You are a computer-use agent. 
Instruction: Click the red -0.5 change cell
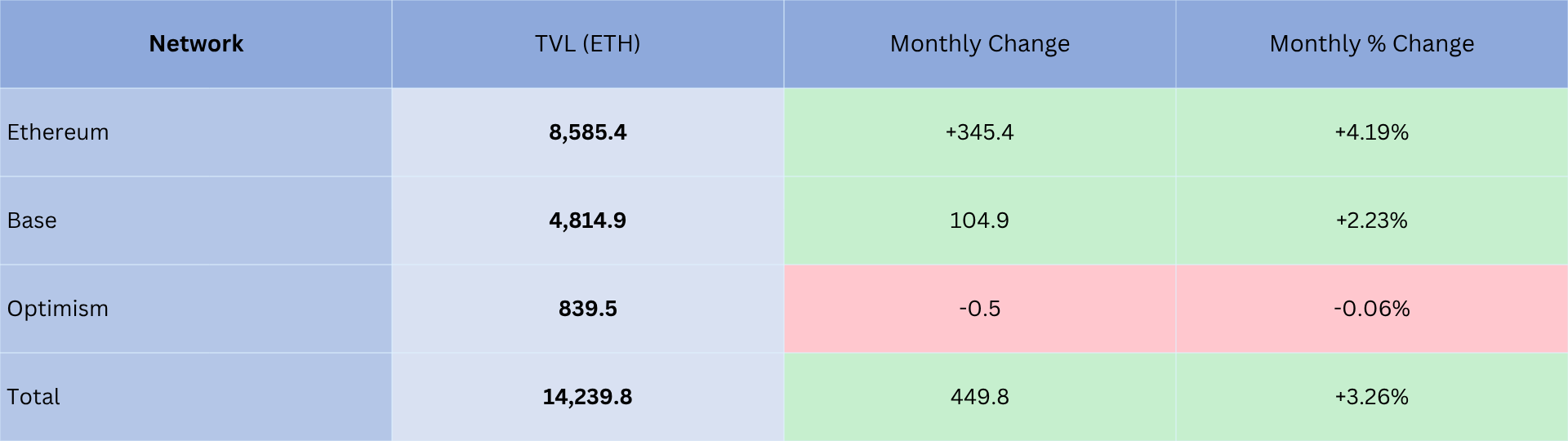(979, 309)
